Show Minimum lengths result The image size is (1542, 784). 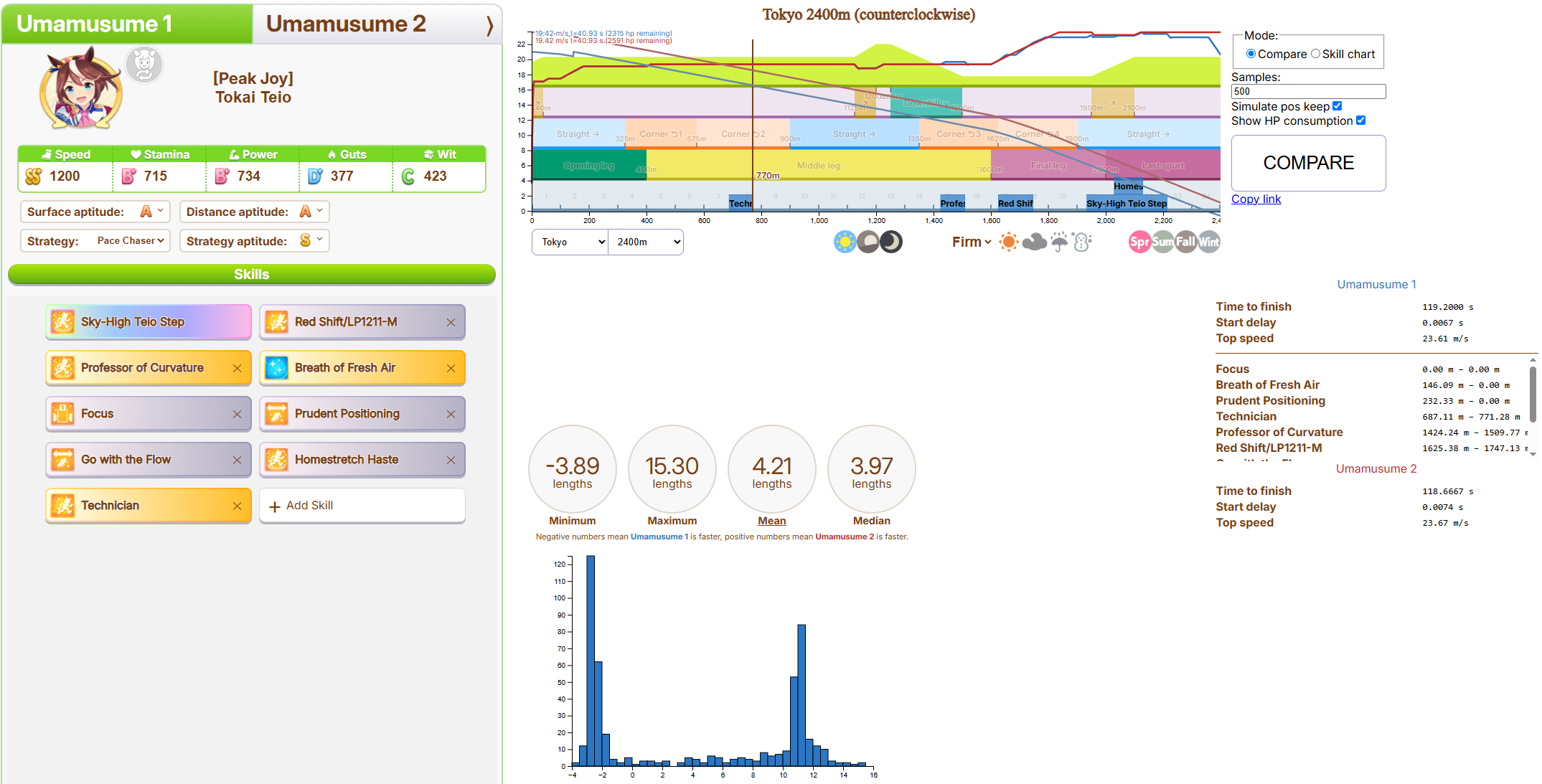573,469
